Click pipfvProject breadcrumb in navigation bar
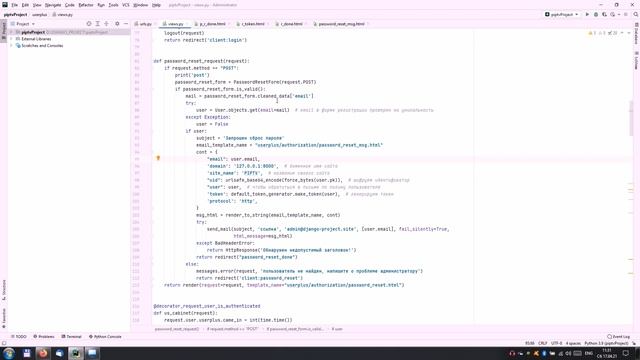The width and height of the screenshot is (640, 360). click(16, 14)
